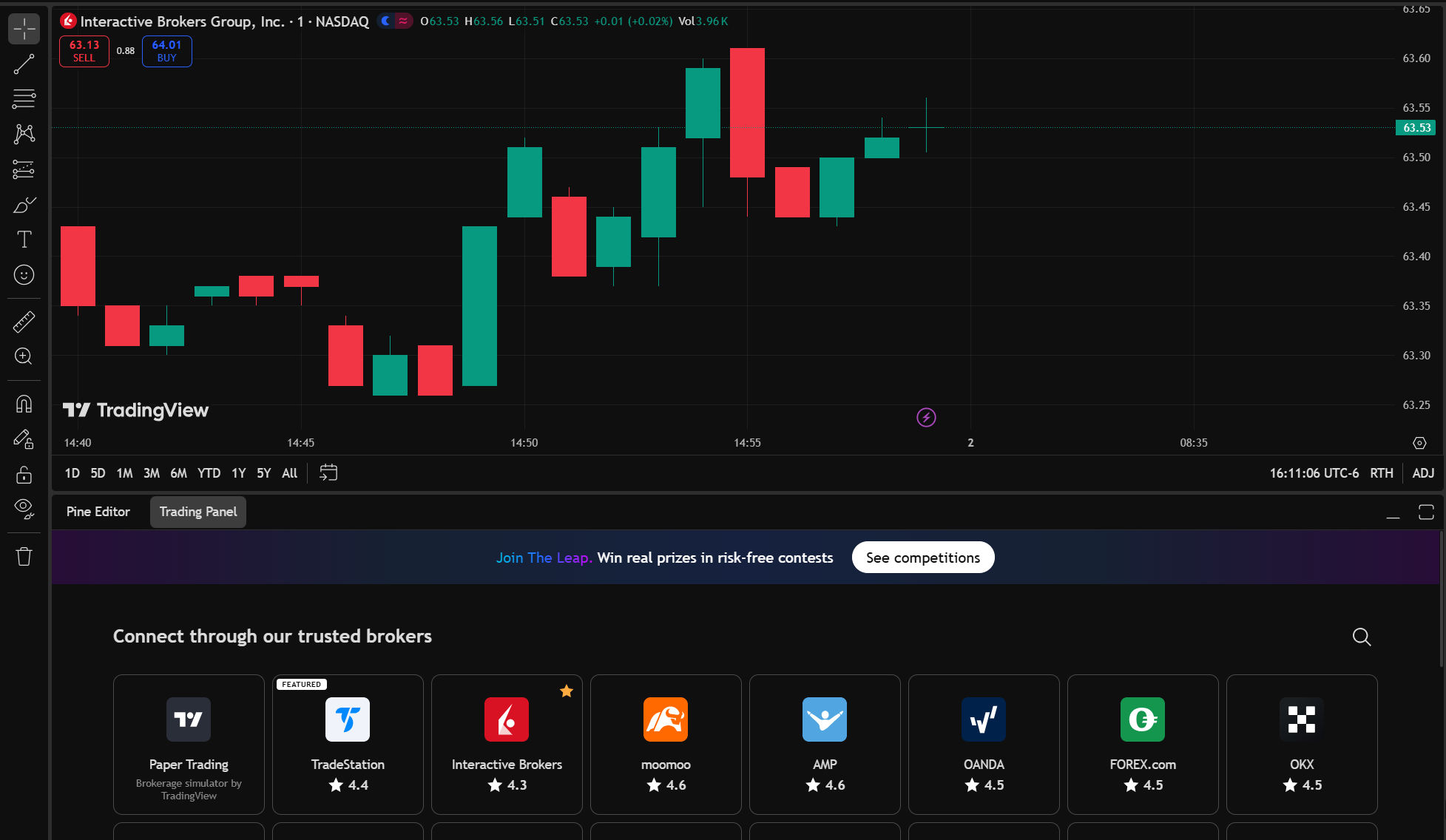Select the OKX broker card

pos(1302,745)
